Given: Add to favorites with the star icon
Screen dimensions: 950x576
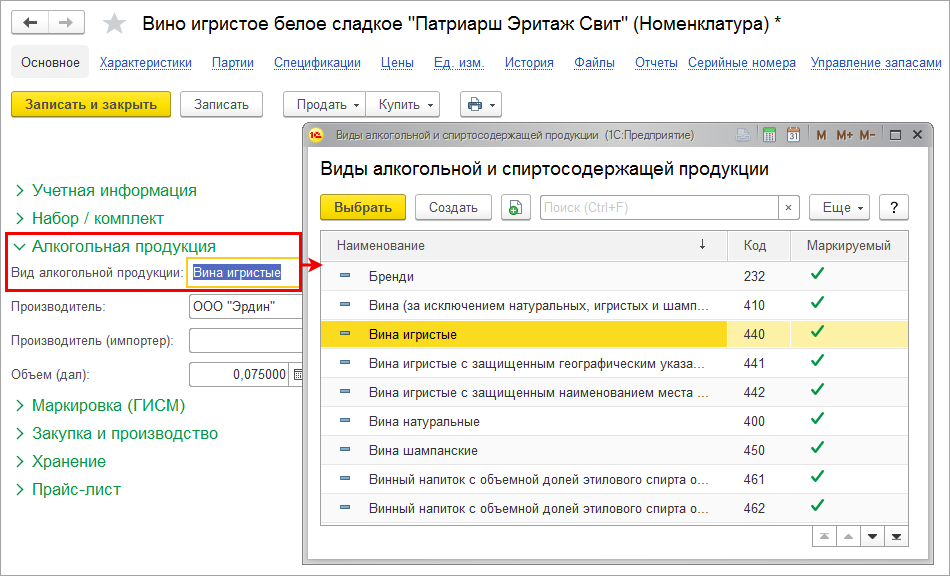Looking at the screenshot, I should click(114, 24).
